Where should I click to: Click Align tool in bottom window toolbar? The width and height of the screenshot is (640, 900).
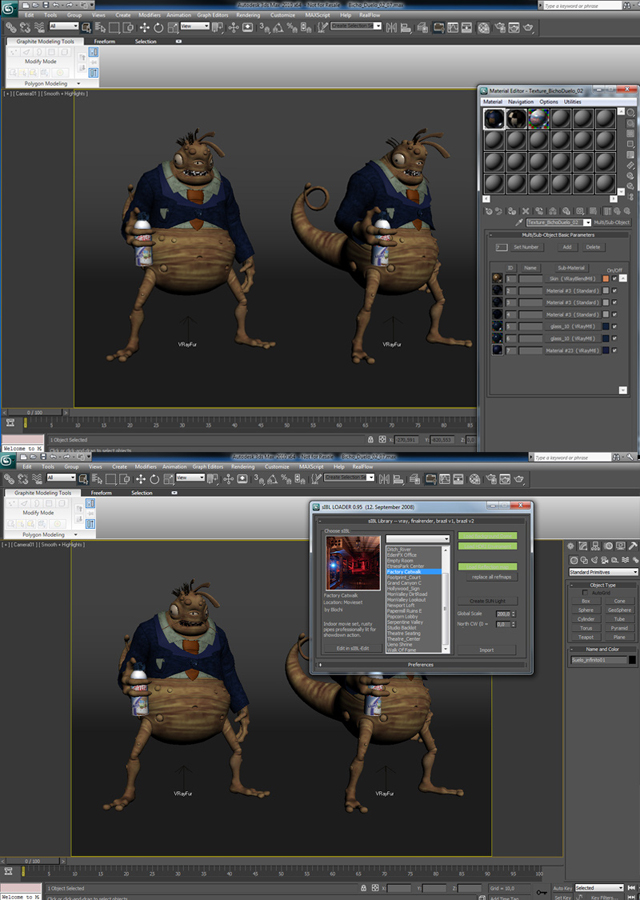tap(398, 479)
